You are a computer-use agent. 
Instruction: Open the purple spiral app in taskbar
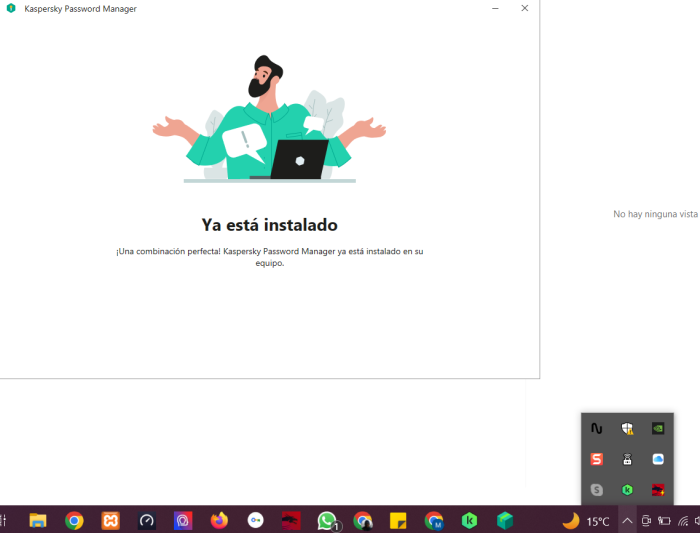(x=183, y=521)
